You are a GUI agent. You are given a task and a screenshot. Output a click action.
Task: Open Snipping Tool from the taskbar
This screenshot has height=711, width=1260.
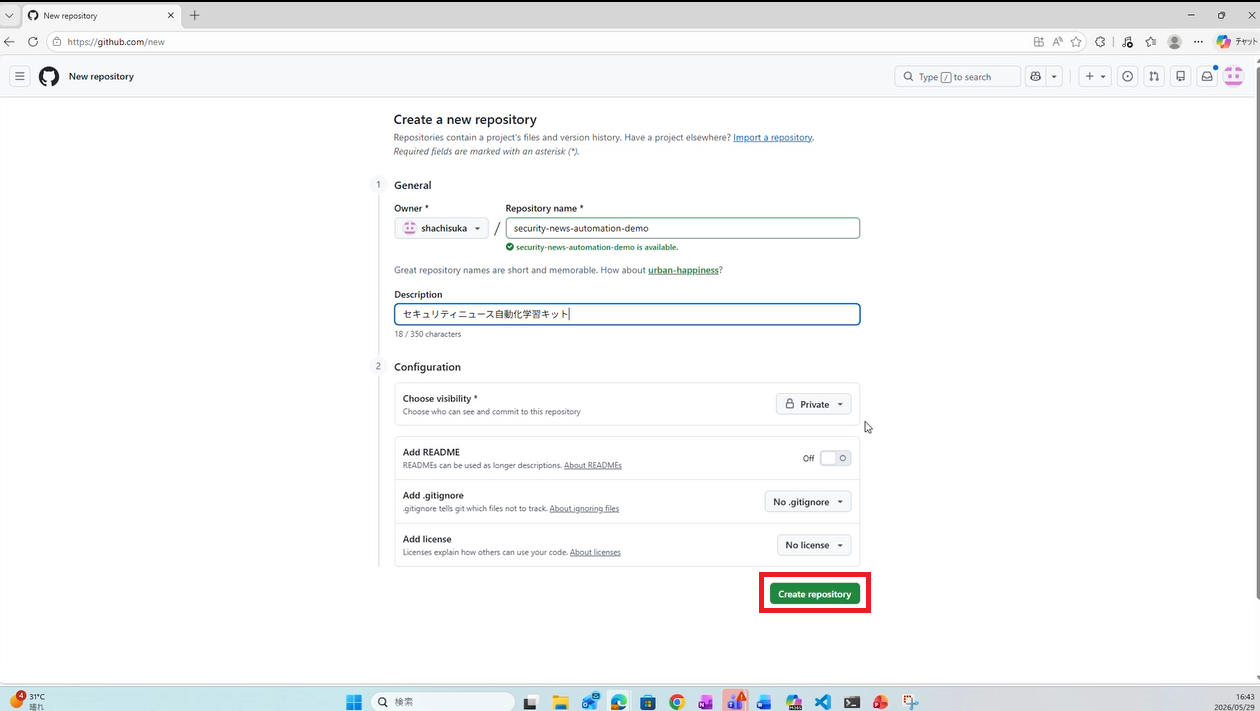[x=910, y=702]
